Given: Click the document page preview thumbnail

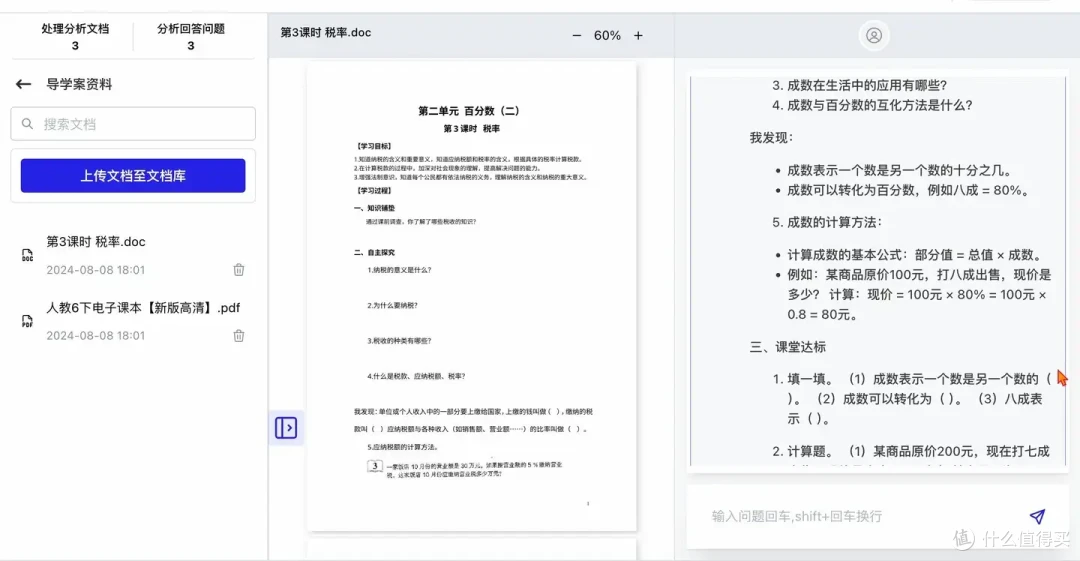Looking at the screenshot, I should pos(472,296).
